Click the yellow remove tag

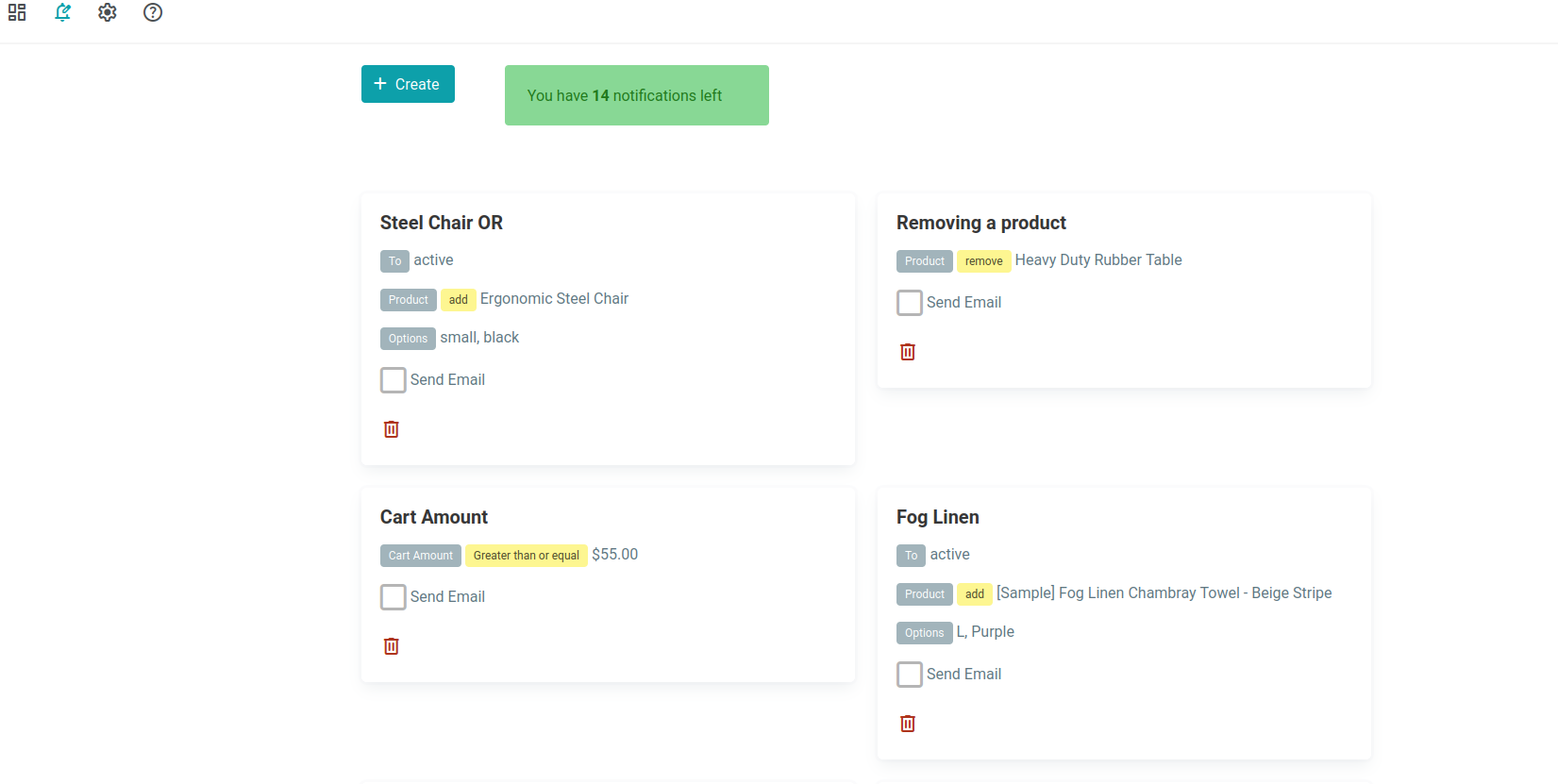click(x=983, y=261)
